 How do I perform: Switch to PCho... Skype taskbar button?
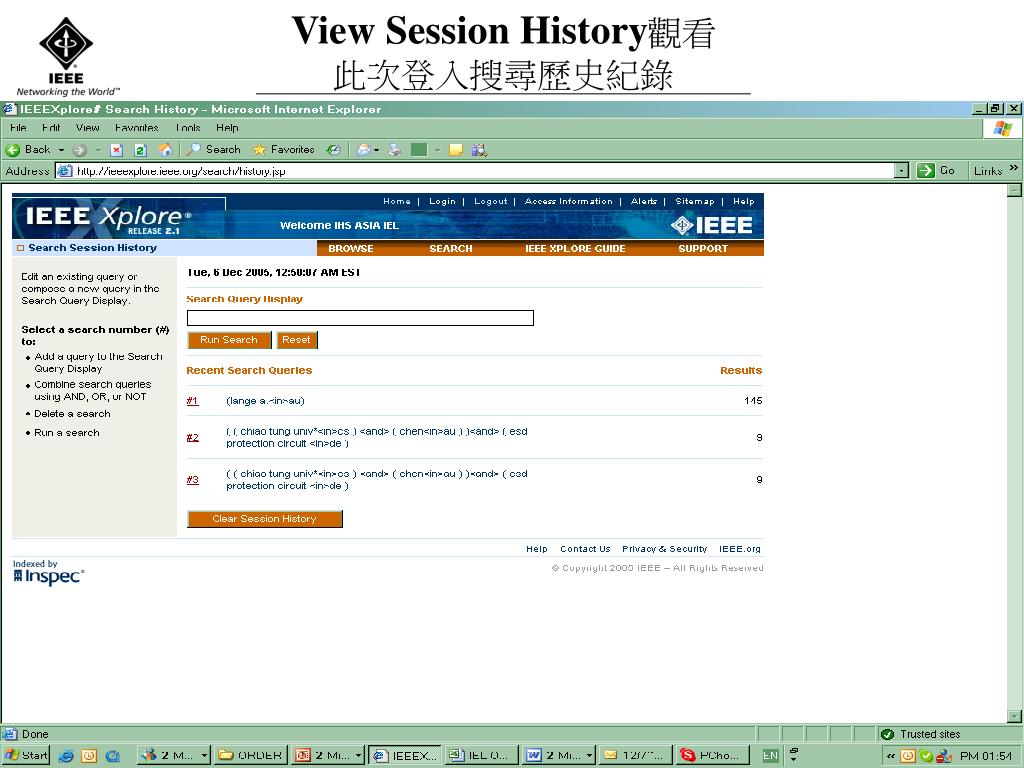tap(712, 756)
